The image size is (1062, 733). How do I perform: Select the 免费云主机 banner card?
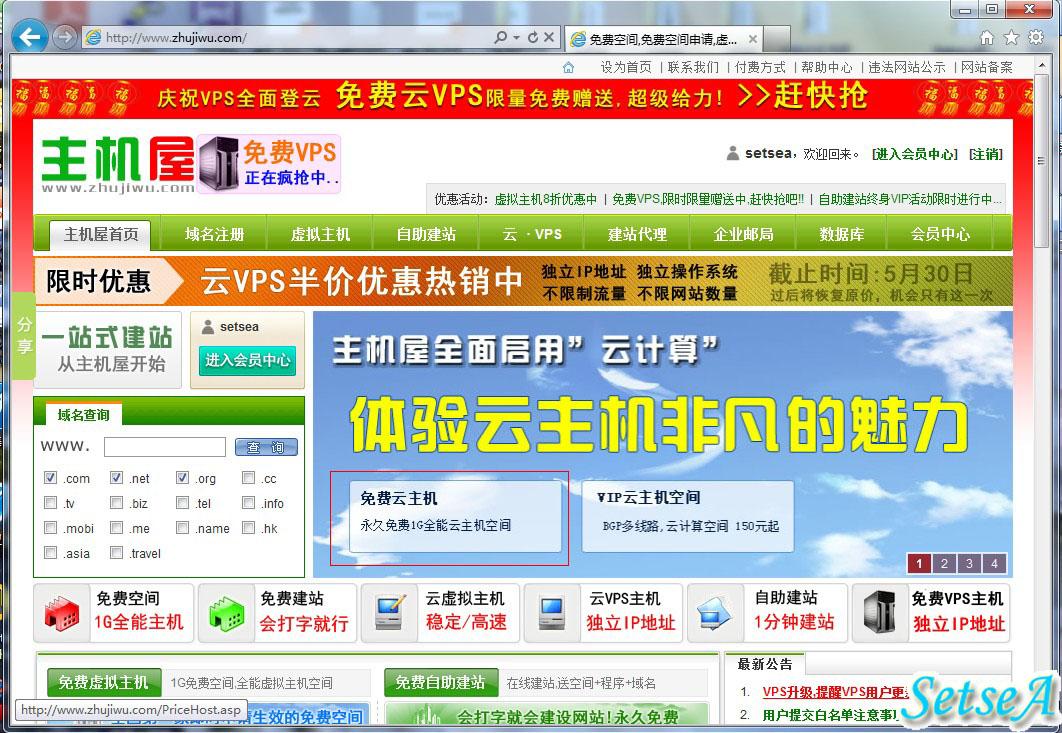pos(455,516)
